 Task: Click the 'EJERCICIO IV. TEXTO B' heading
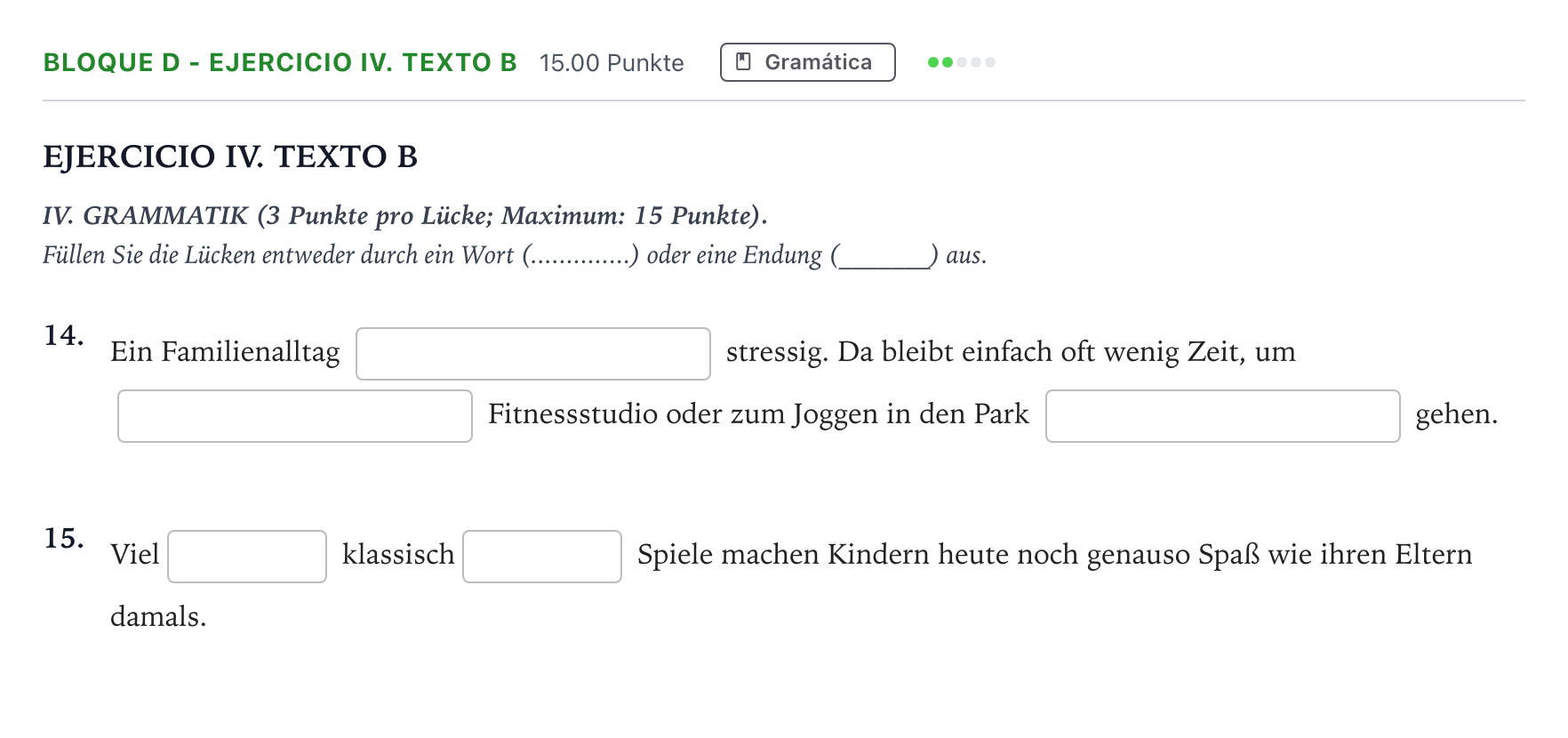point(230,156)
